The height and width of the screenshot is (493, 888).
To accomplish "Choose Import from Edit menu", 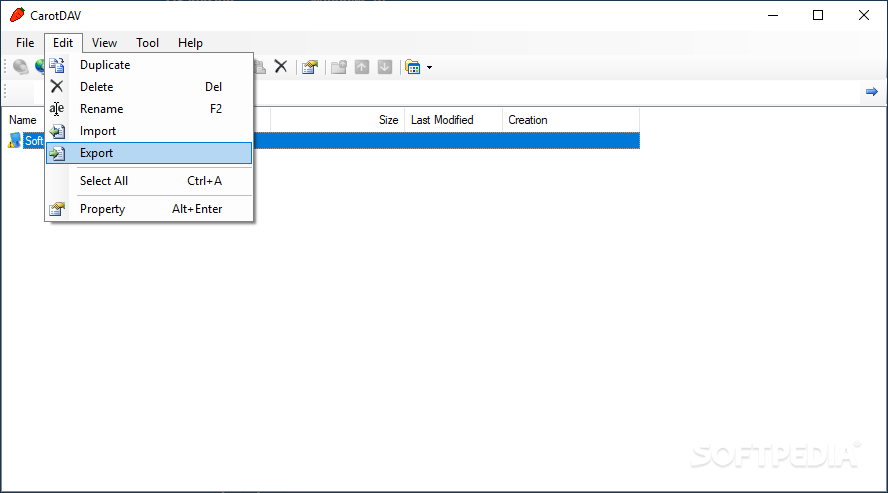I will click(149, 131).
